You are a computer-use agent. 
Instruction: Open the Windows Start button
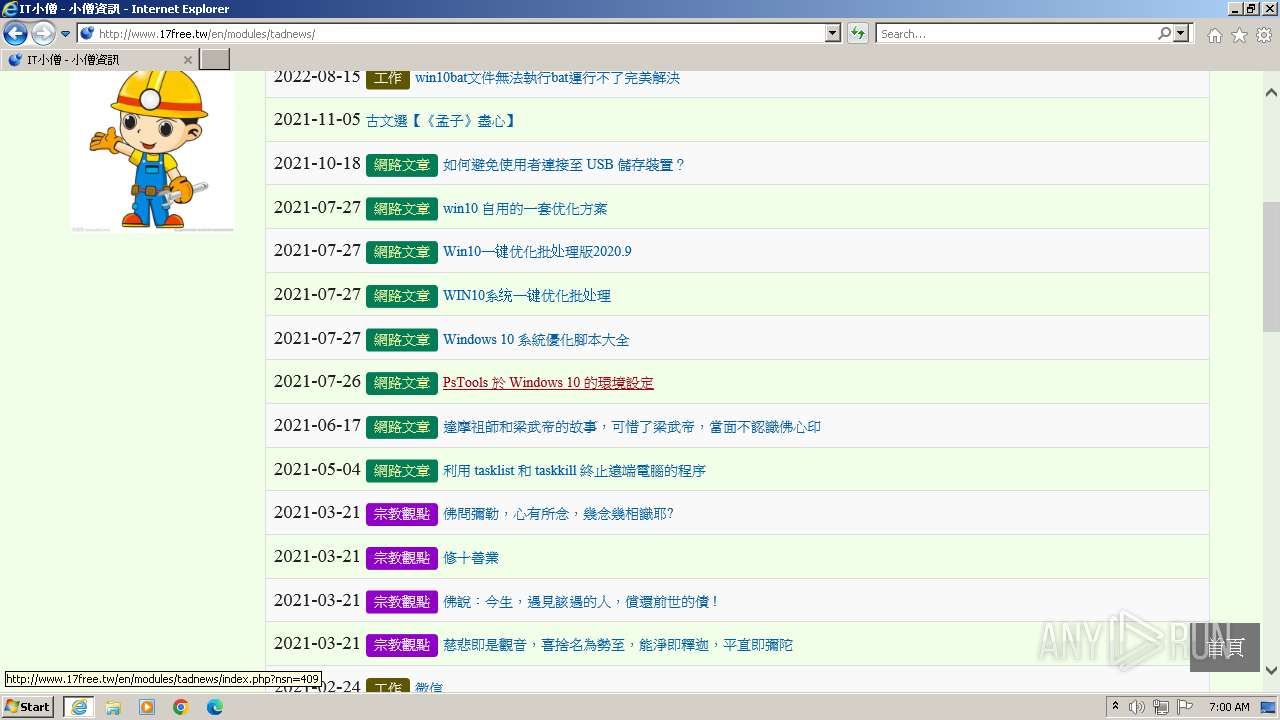28,706
